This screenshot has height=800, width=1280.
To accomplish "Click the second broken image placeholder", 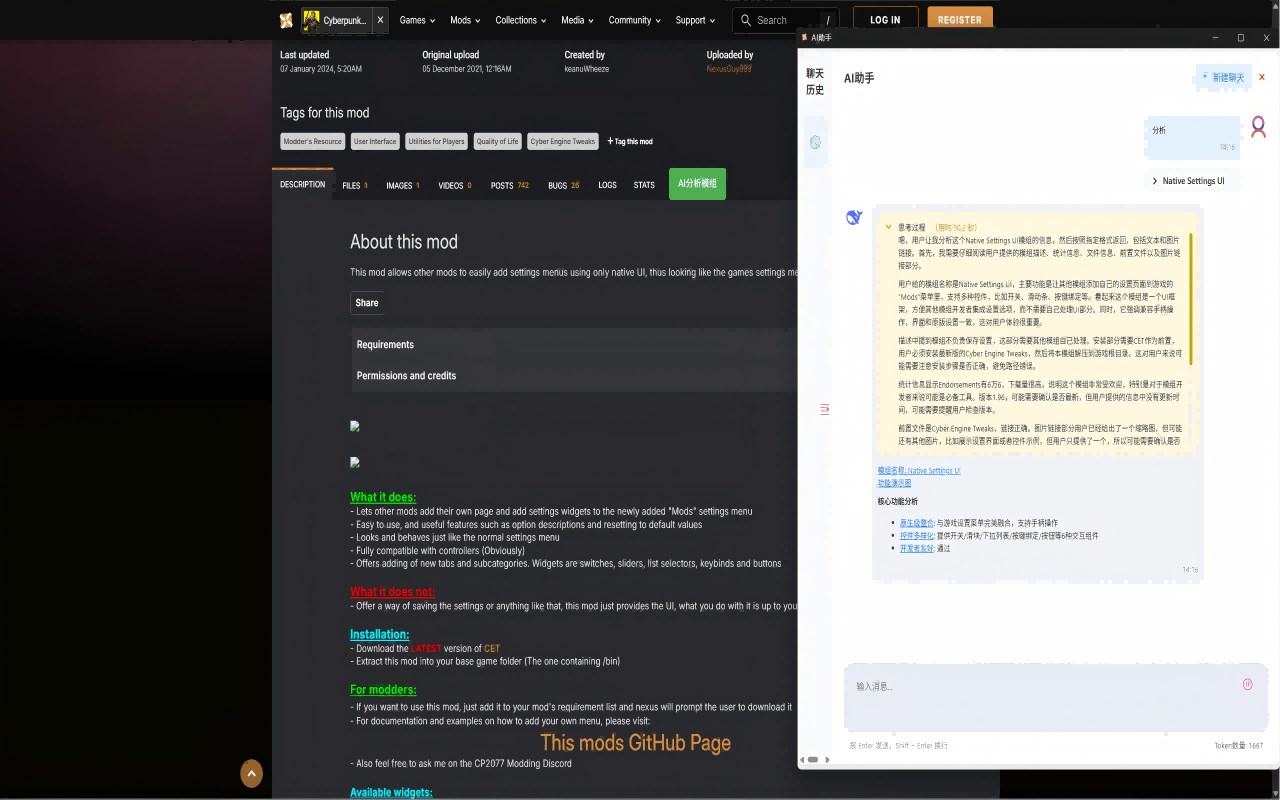I will coord(354,462).
